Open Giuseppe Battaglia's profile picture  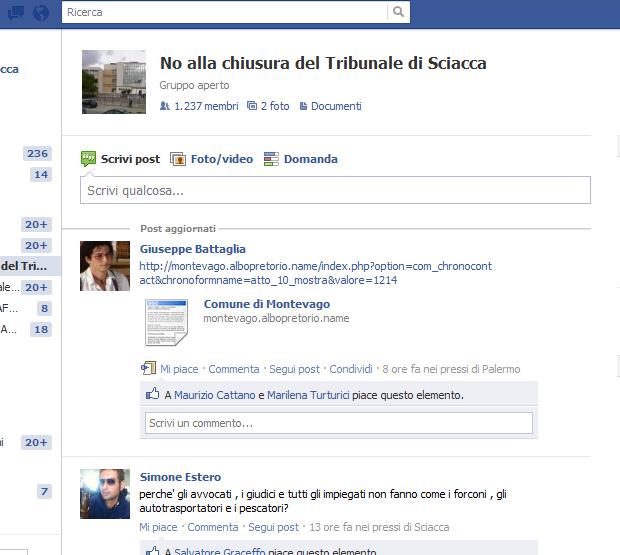click(105, 266)
